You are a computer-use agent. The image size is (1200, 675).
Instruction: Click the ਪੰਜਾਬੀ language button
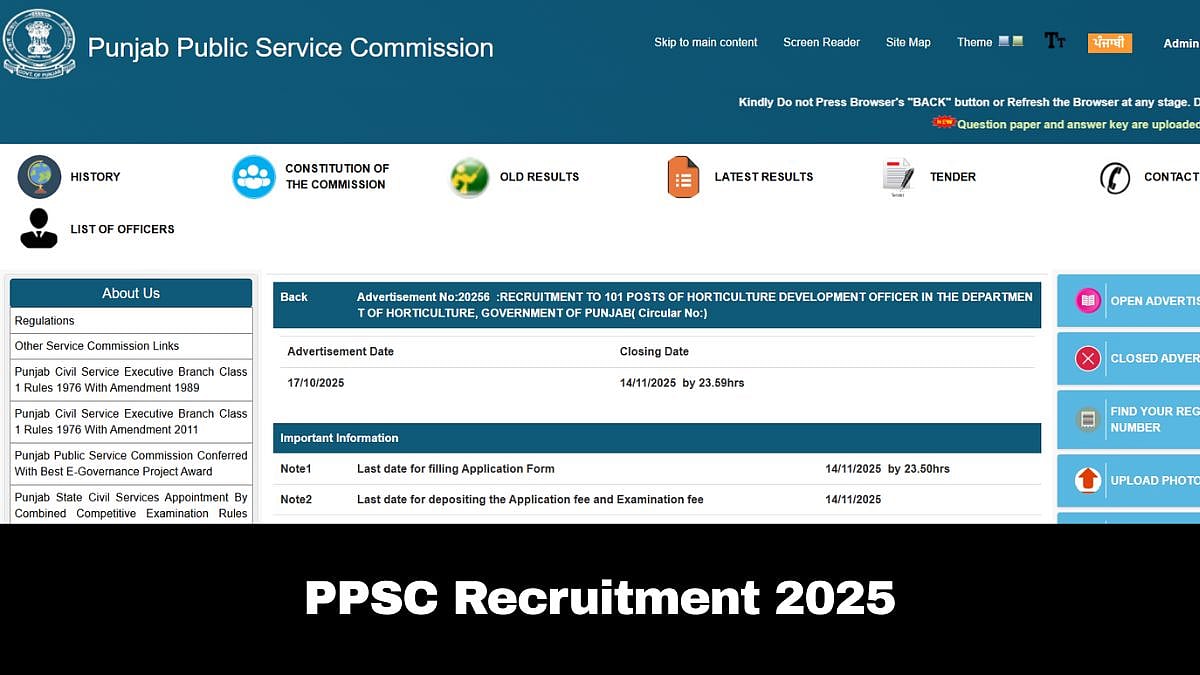[x=1110, y=42]
